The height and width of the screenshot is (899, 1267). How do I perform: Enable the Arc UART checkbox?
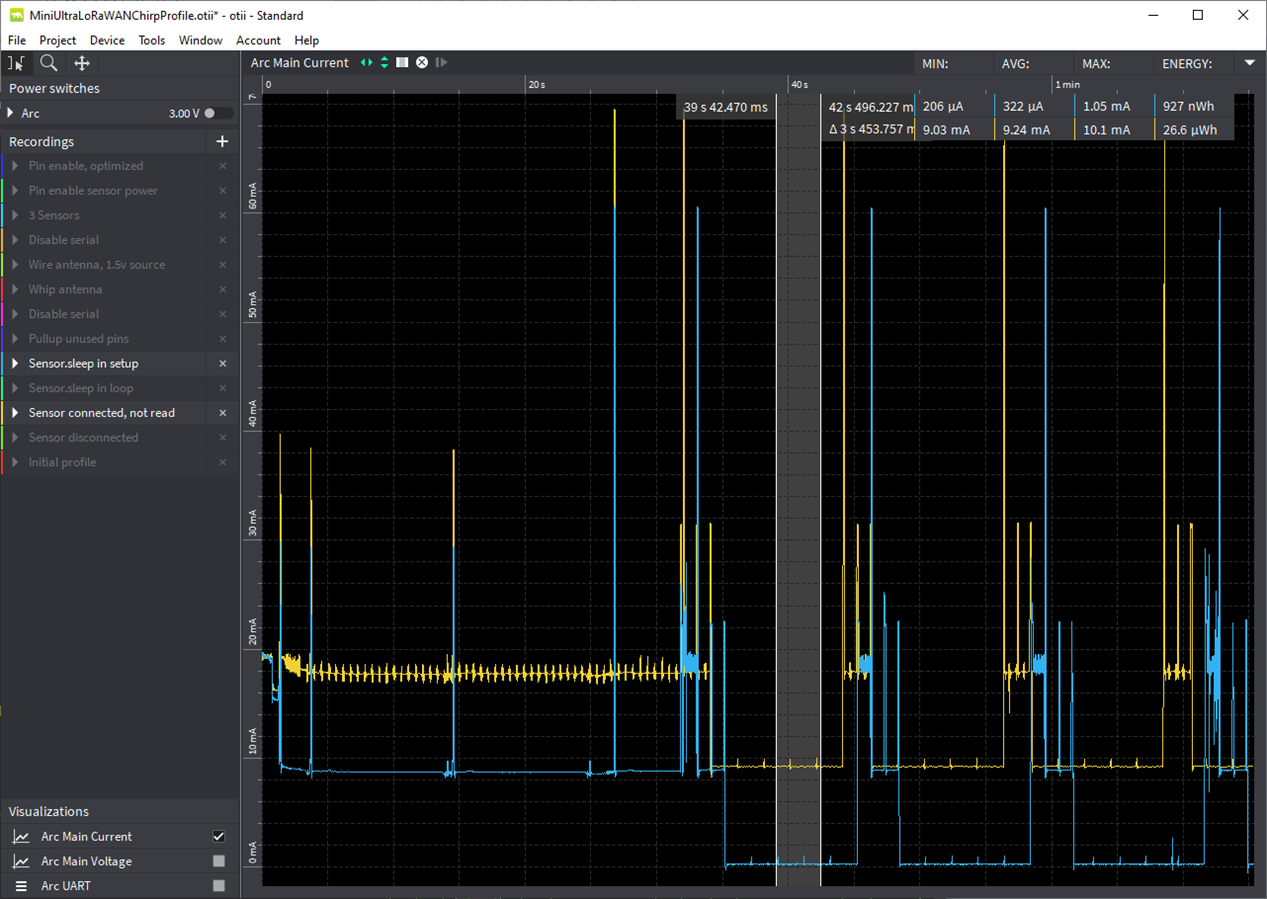pyautogui.click(x=219, y=886)
